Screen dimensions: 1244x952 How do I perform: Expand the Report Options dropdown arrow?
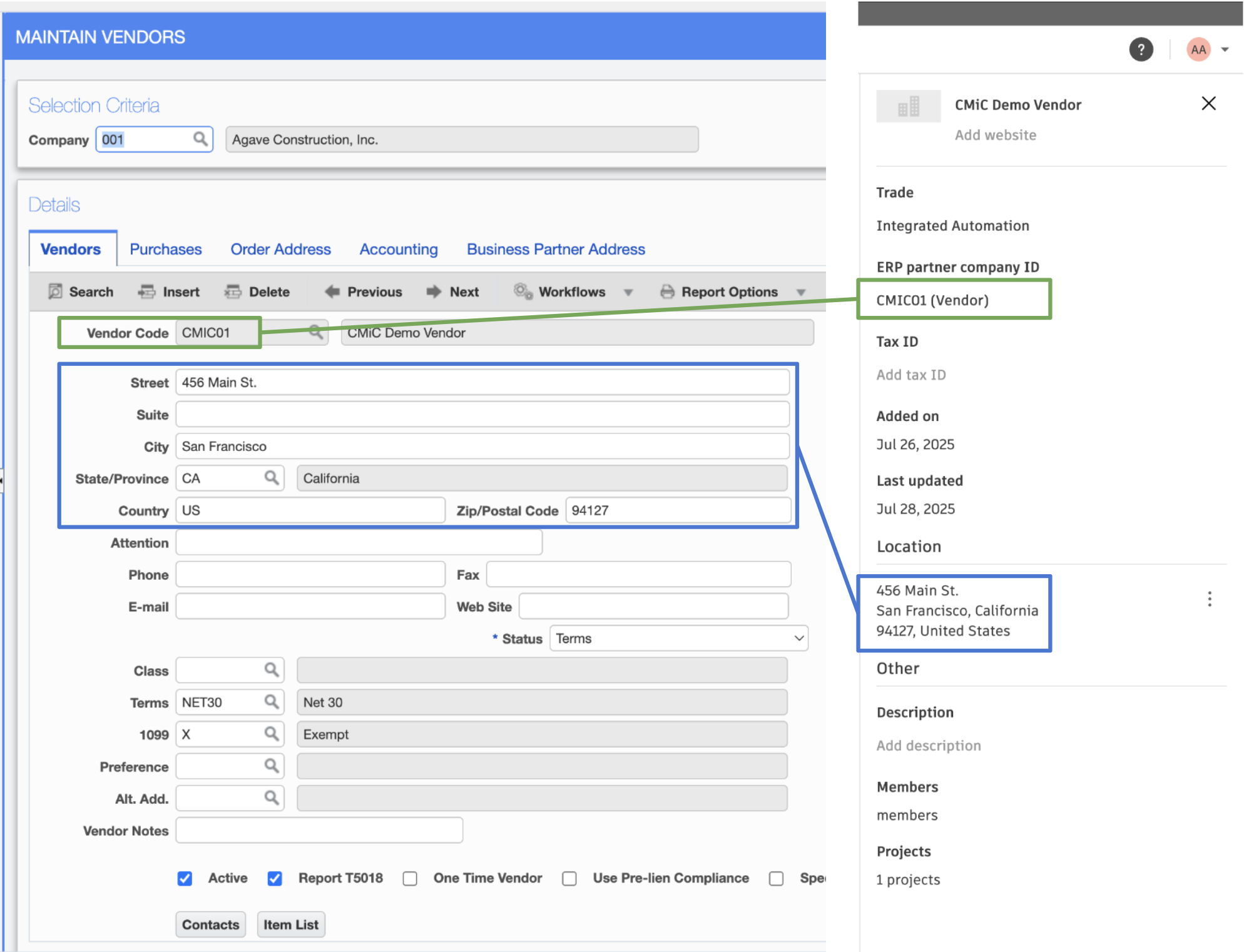(800, 292)
